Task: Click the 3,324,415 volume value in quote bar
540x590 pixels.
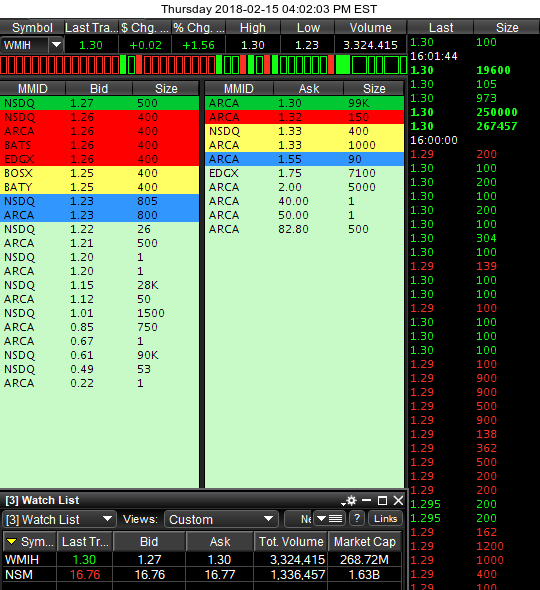Action: 370,45
